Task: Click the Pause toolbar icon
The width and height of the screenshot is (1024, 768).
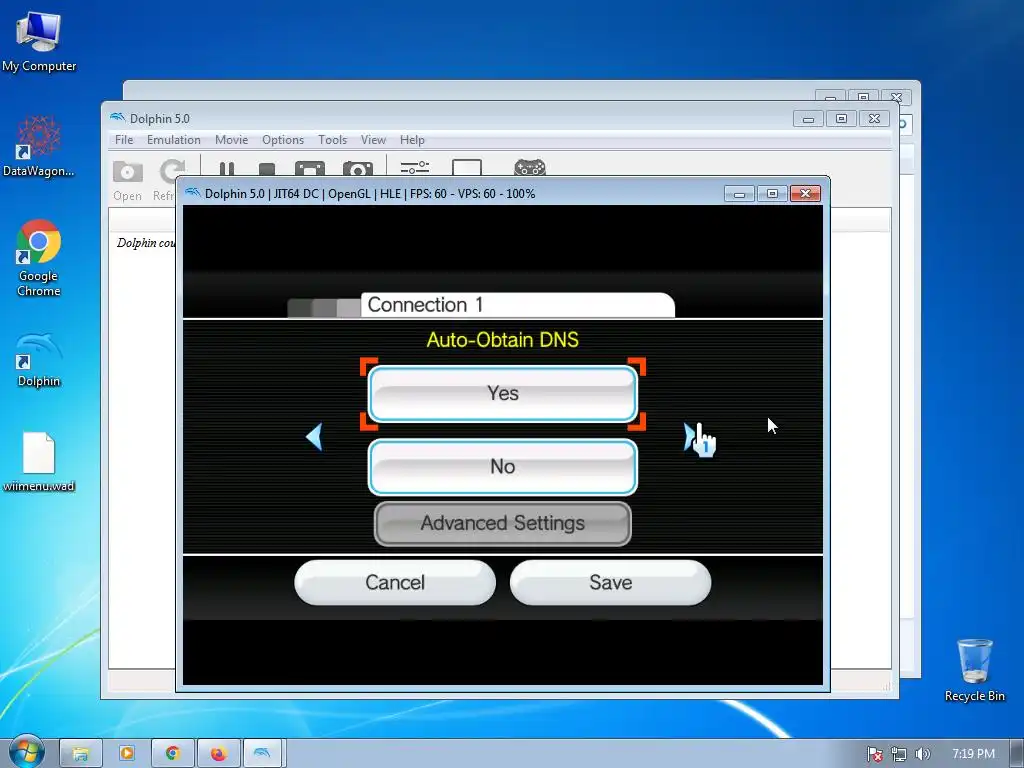Action: pos(227,168)
